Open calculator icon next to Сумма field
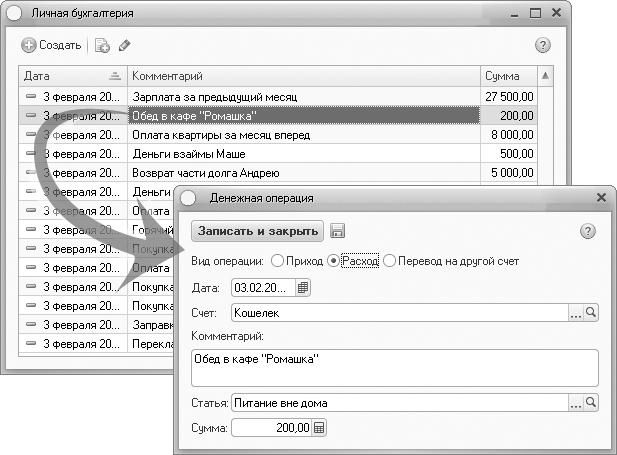Screen dimensions: 617x455 [x=319, y=428]
